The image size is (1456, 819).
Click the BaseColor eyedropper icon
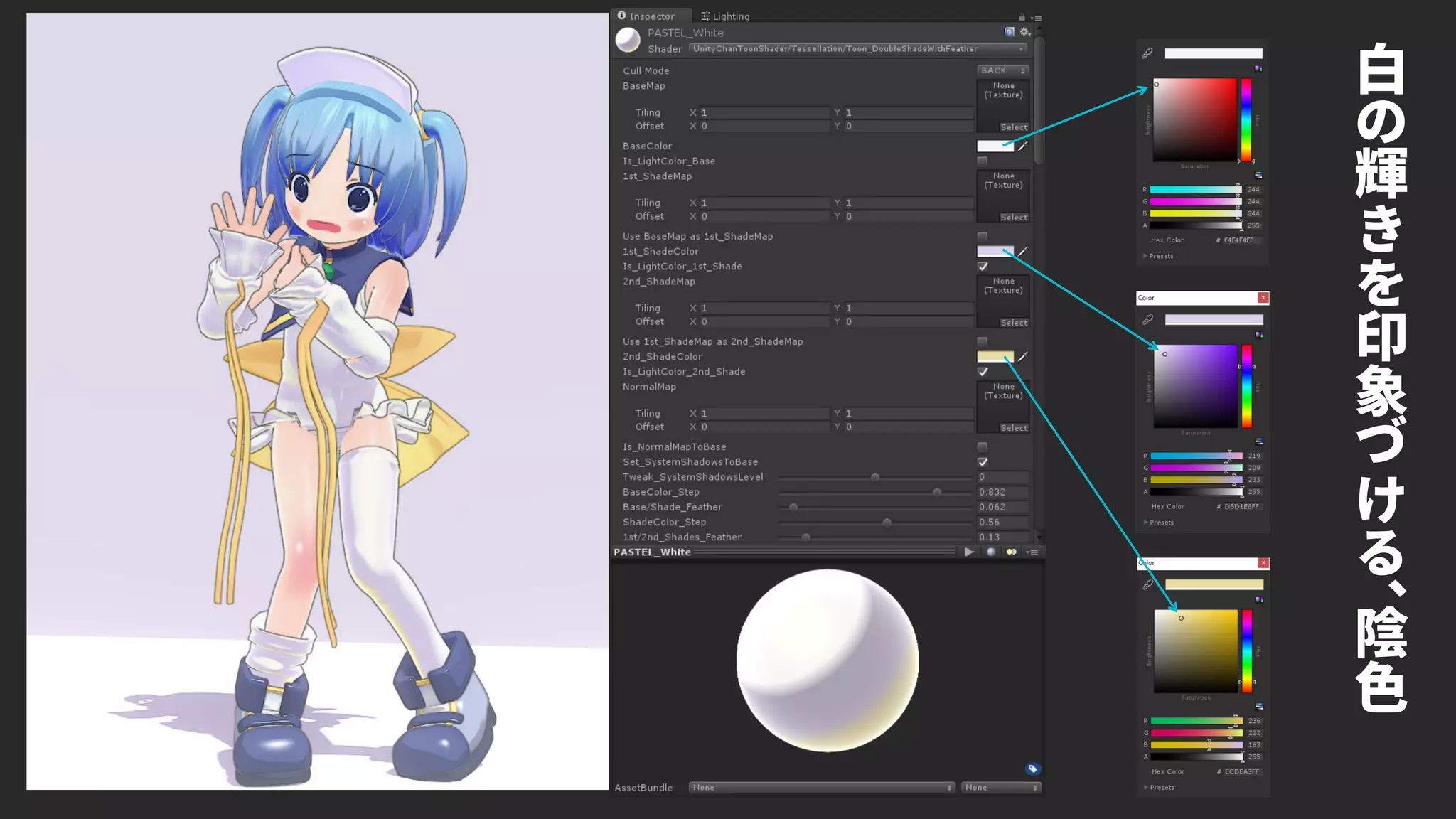tap(1023, 146)
